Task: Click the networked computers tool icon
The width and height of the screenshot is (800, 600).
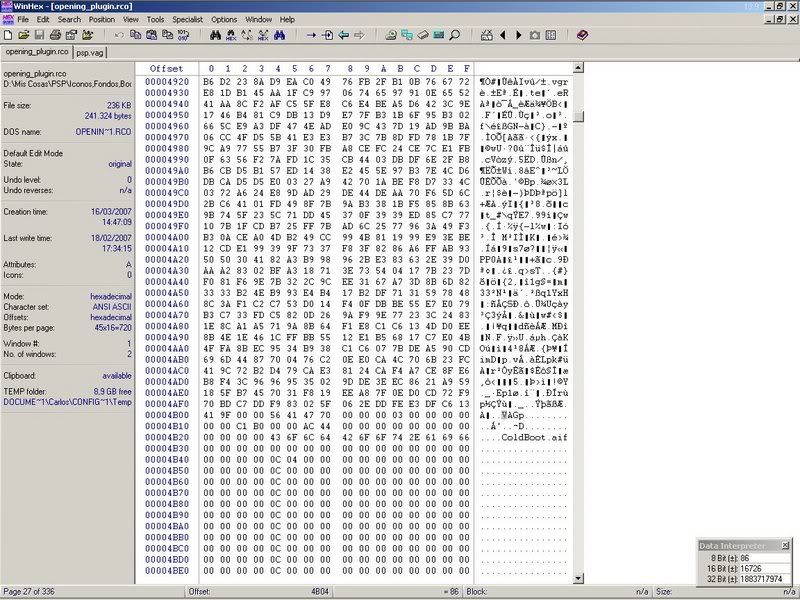Action: pyautogui.click(x=407, y=35)
